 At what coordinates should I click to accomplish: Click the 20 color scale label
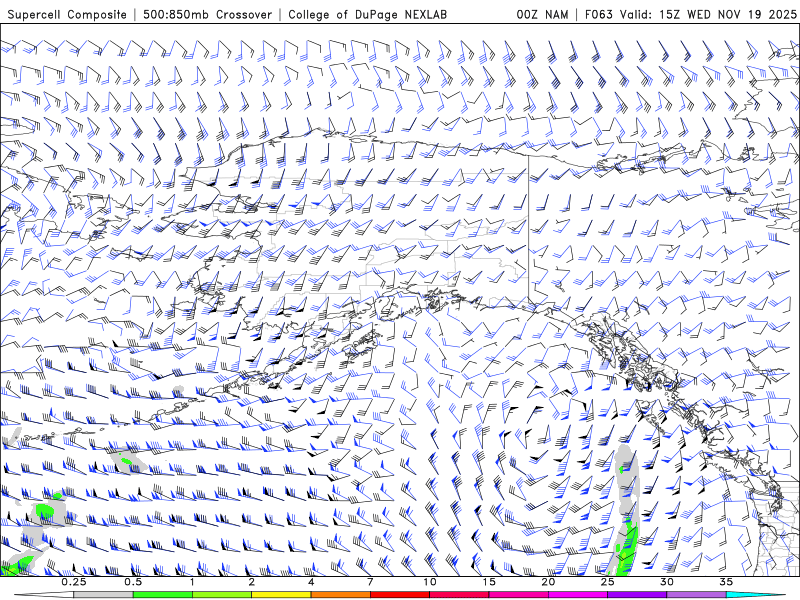click(548, 582)
